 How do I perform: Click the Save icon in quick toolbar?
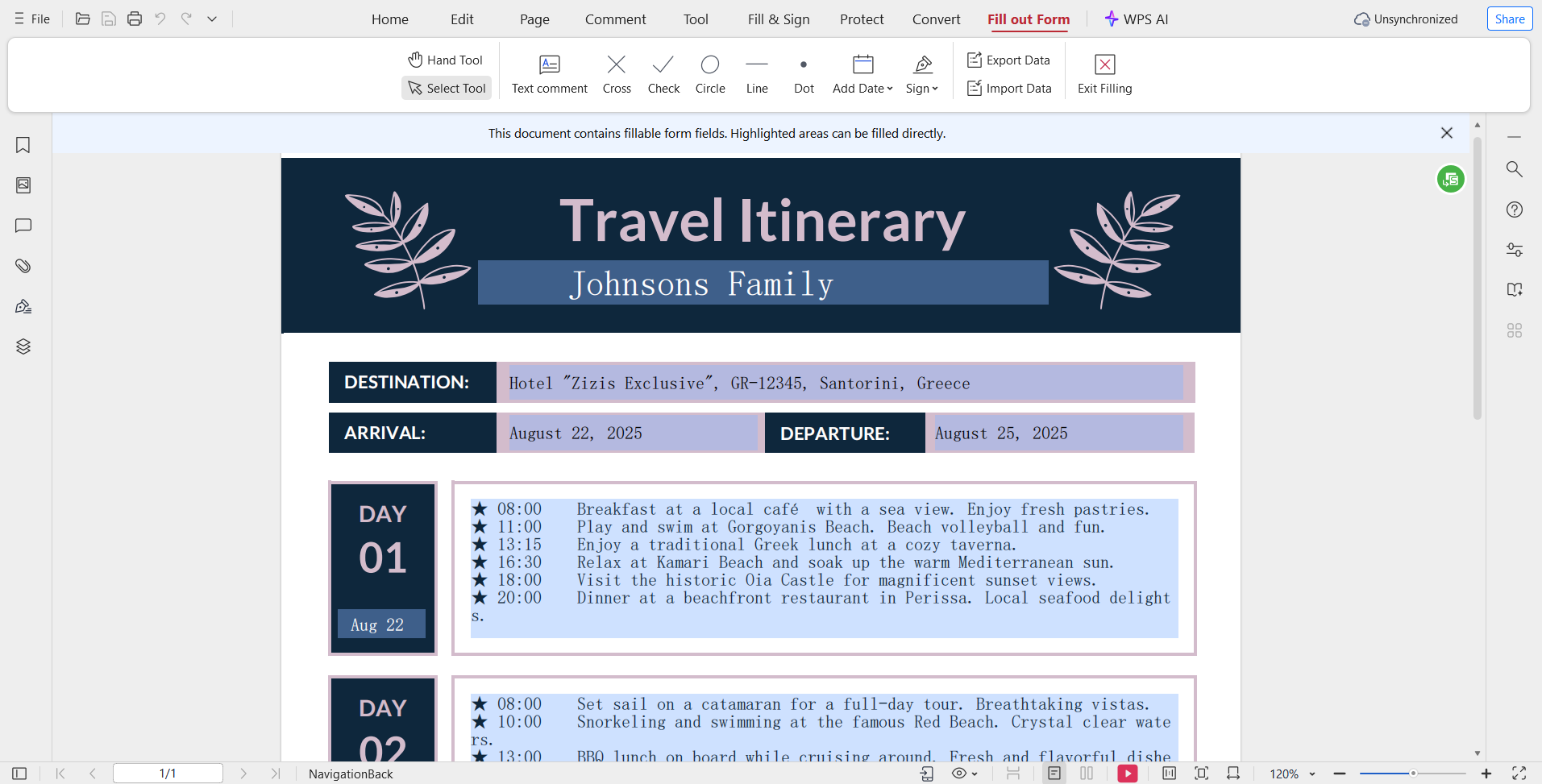coord(108,19)
